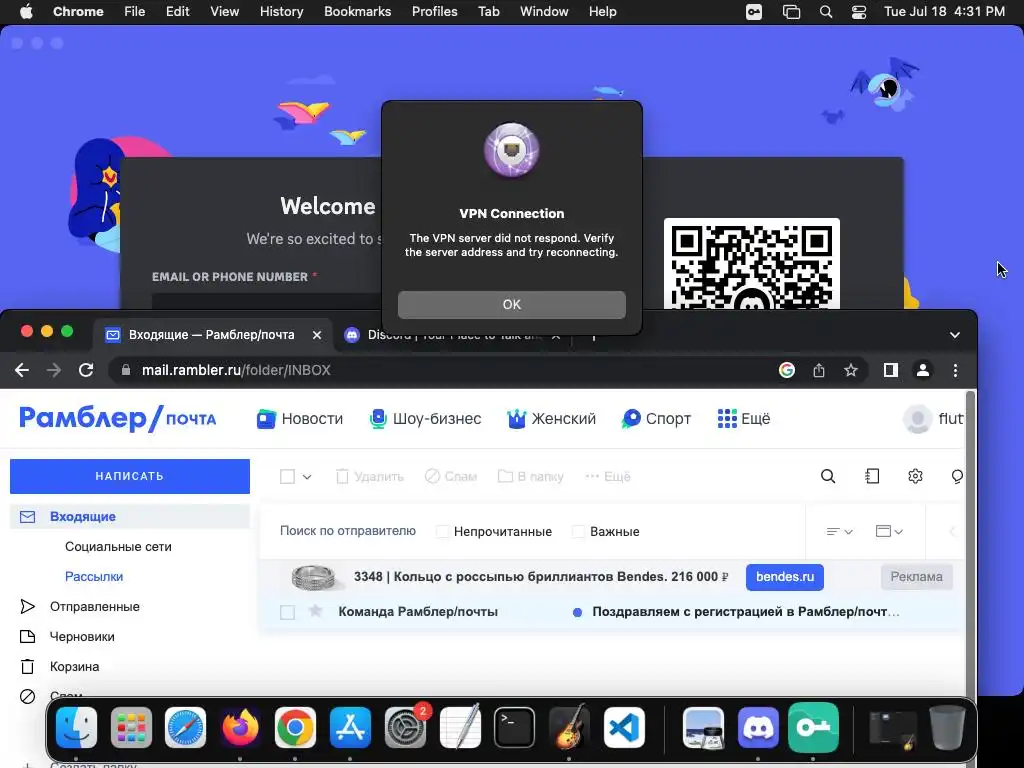
Task: Click Chrome back navigation arrow
Action: click(22, 370)
